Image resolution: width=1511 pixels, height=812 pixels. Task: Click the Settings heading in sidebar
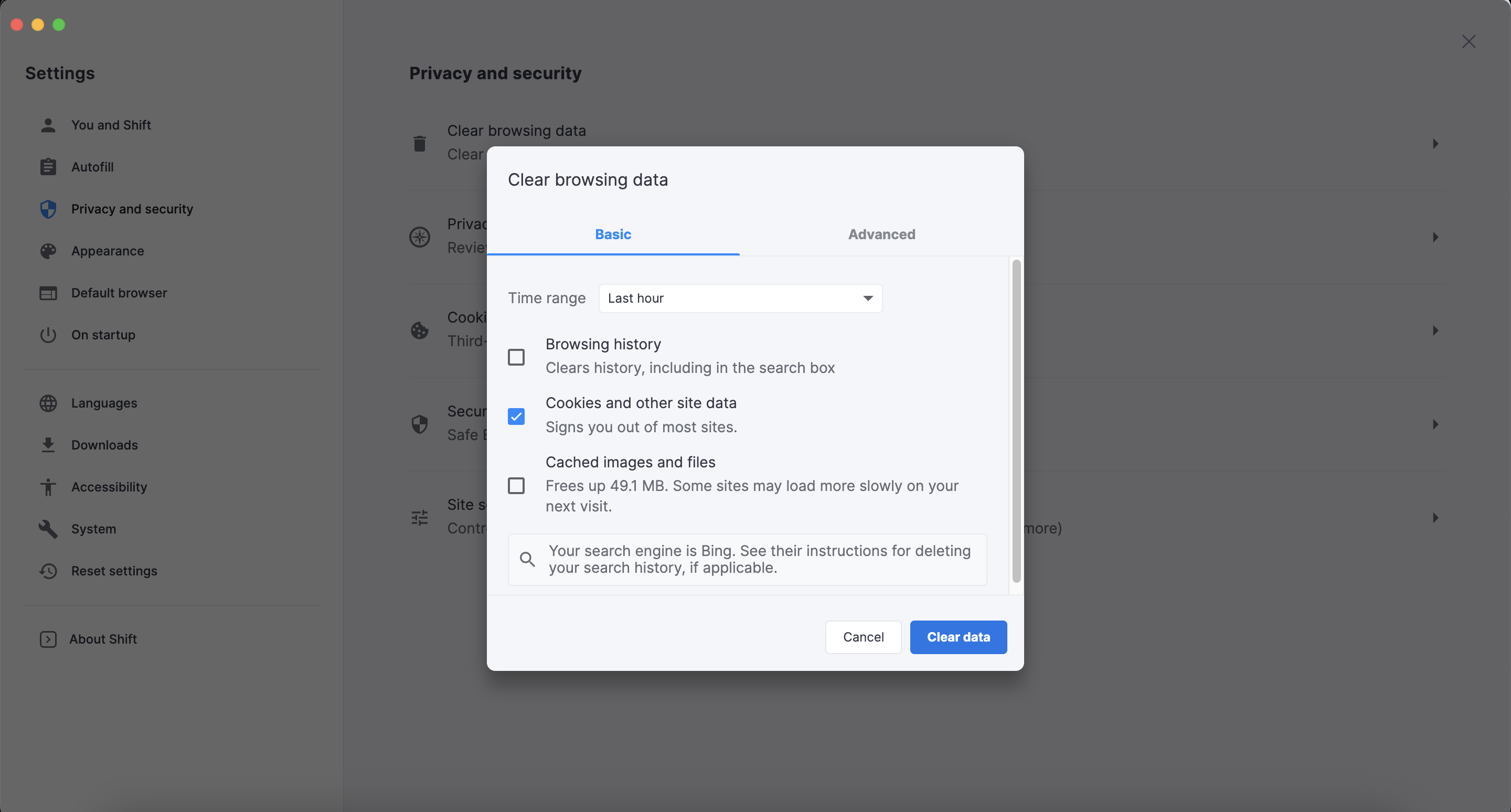60,73
